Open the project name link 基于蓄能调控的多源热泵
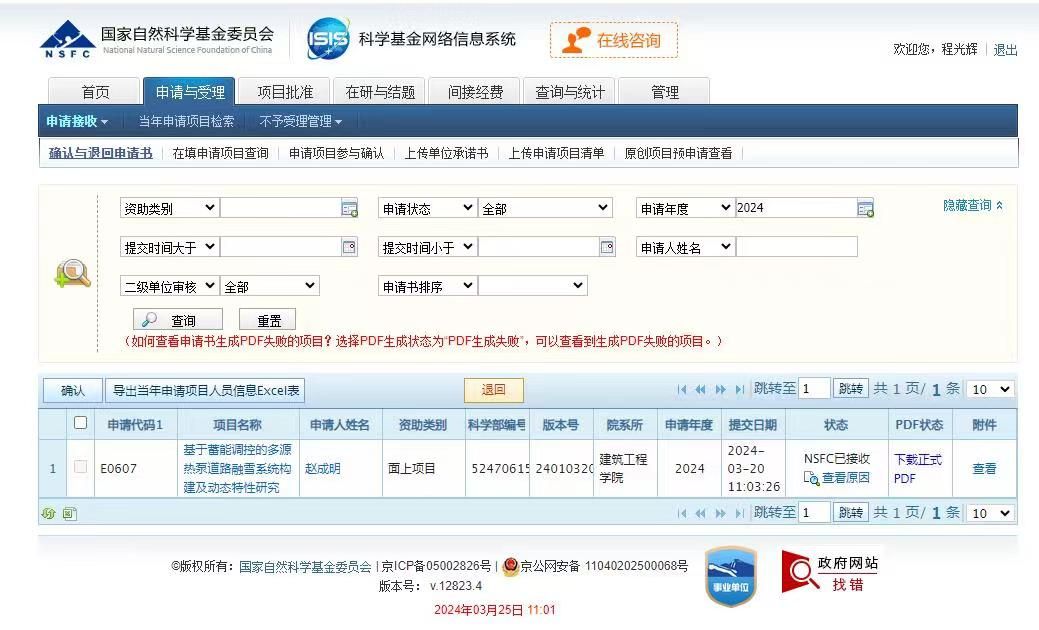Viewport: 1039px width, 630px height. point(237,468)
